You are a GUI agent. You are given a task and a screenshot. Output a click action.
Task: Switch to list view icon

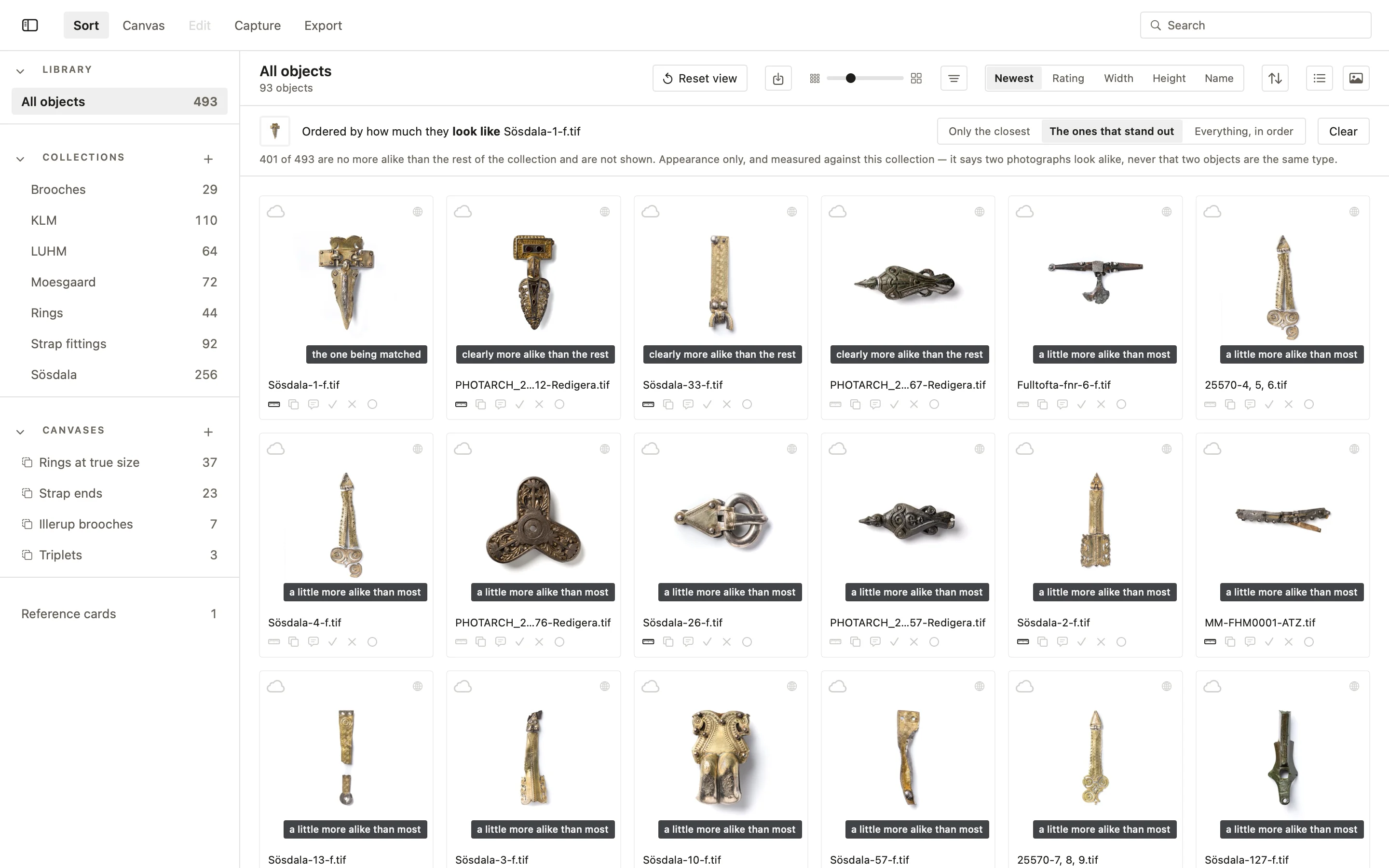point(1319,78)
